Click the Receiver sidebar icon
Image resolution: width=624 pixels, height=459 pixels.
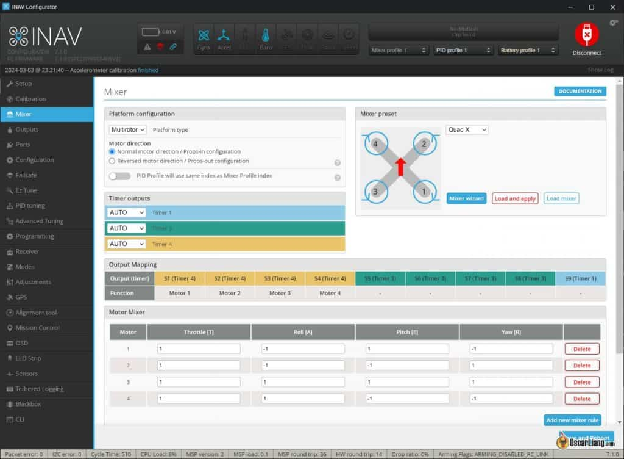[10, 252]
